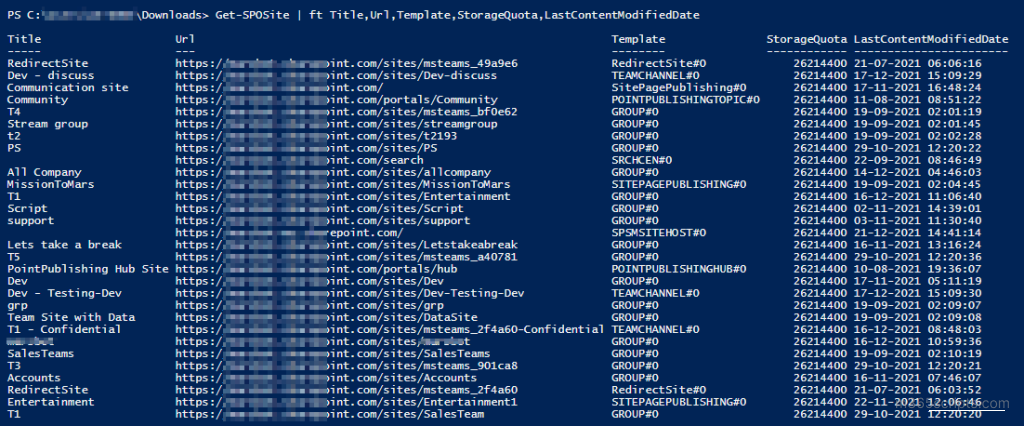Select the Dev-discuss site URL
This screenshot has width=1024, height=426.
pyautogui.click(x=336, y=76)
